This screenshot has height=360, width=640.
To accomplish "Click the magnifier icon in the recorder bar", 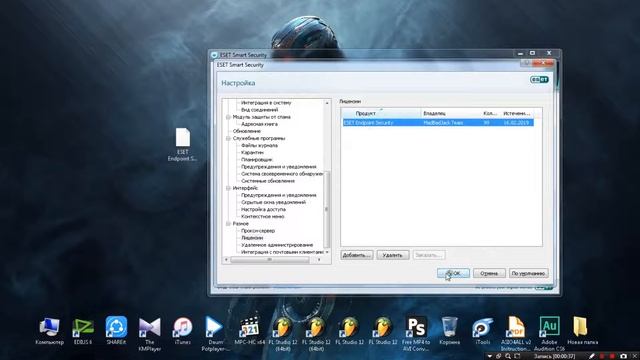I will pyautogui.click(x=508, y=356).
